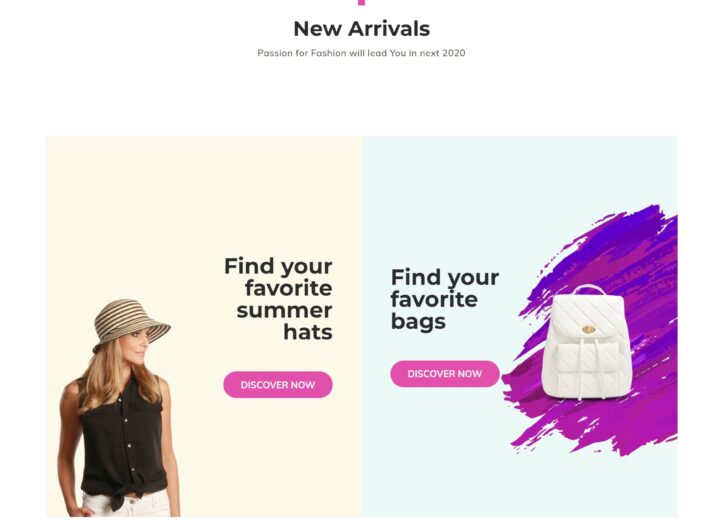Click 'Find your favorite bags' heading
The image size is (720, 520).
(444, 299)
